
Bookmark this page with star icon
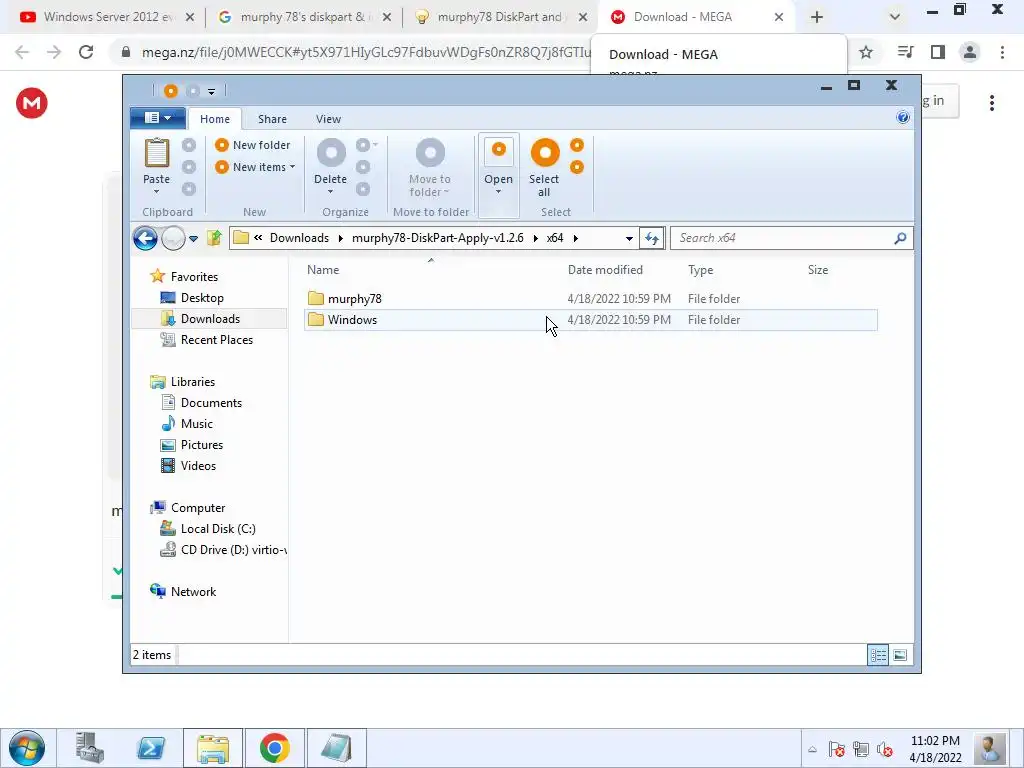[x=866, y=52]
